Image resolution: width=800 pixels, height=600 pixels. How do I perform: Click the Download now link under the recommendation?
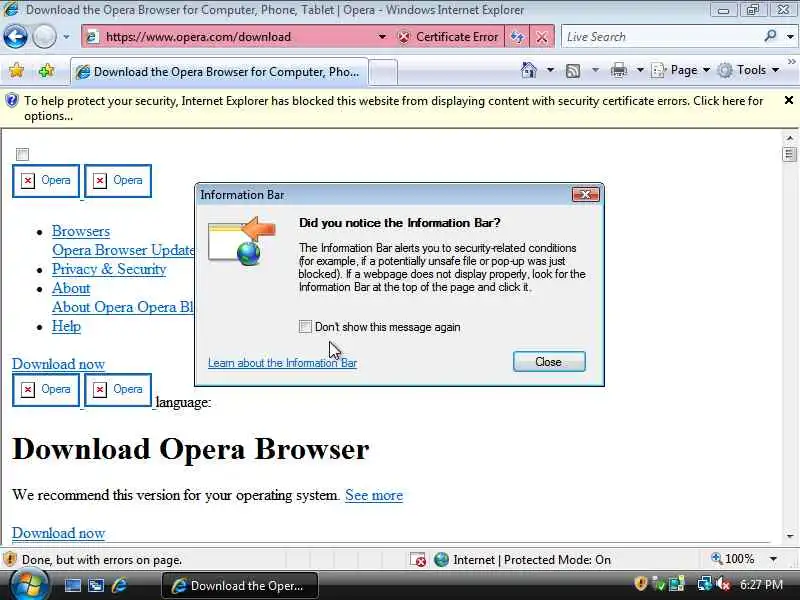[59, 533]
